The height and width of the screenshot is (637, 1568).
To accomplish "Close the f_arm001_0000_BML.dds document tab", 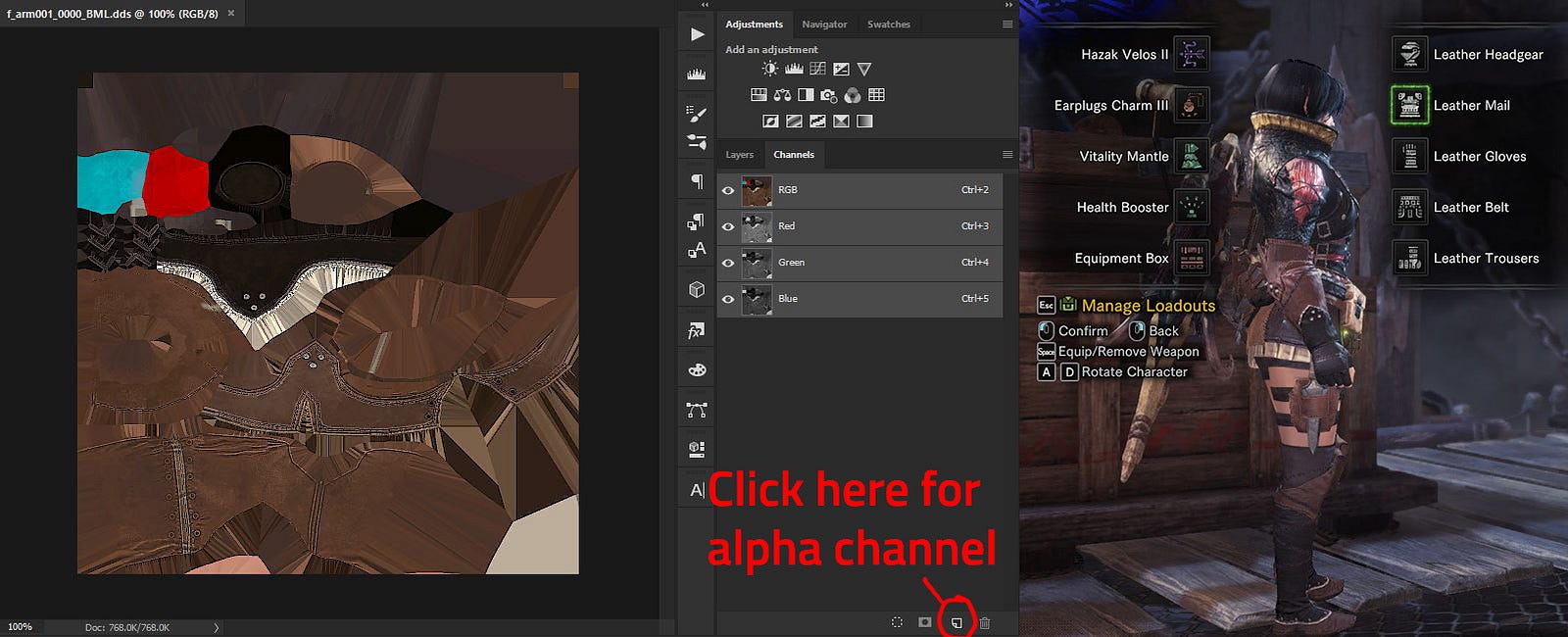I will point(231,14).
